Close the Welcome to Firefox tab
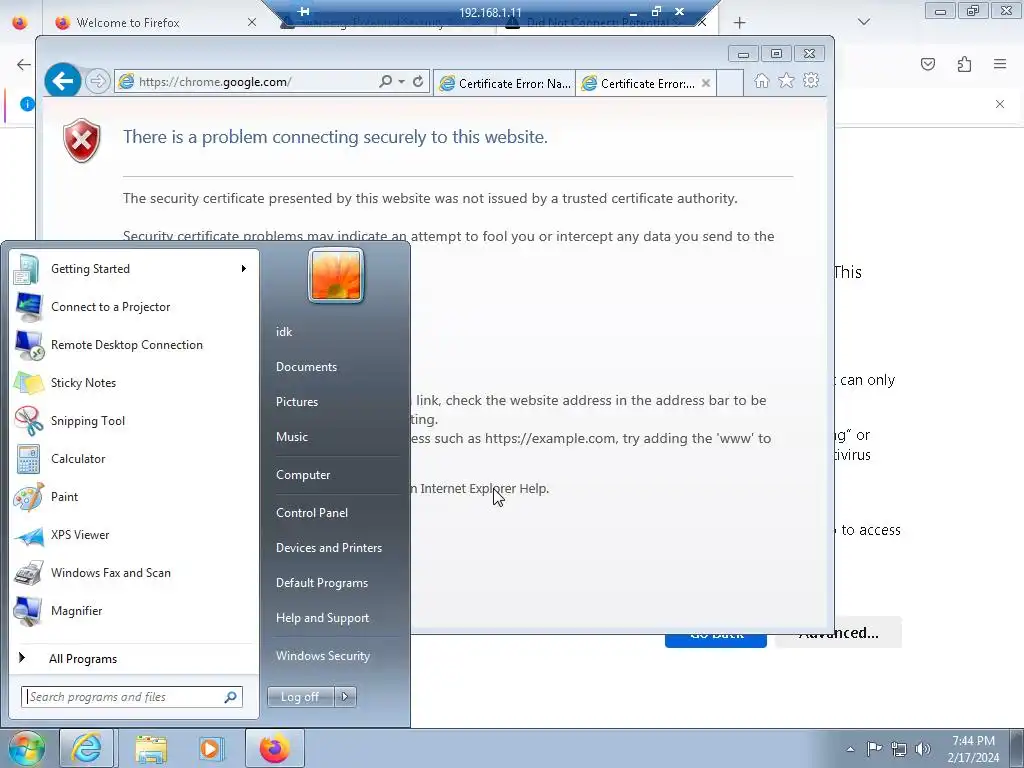 click(x=252, y=22)
